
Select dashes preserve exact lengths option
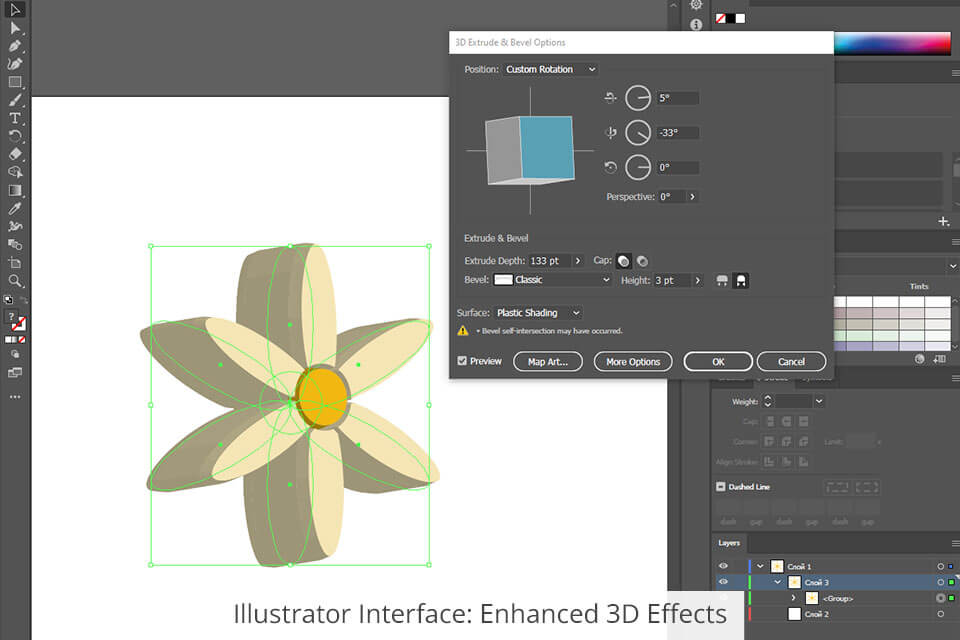[837, 488]
